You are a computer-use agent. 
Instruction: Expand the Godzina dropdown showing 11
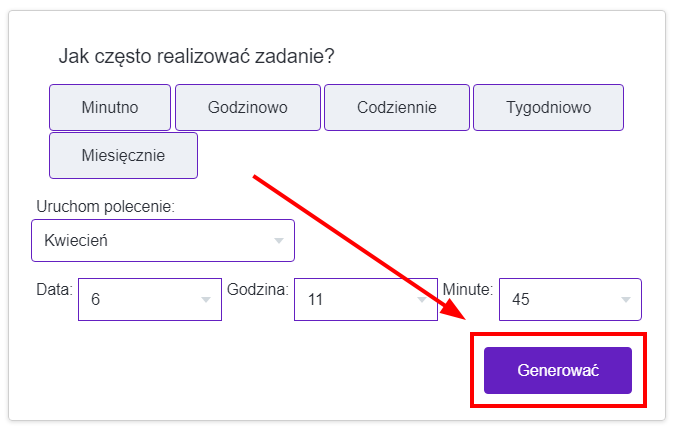click(355, 299)
